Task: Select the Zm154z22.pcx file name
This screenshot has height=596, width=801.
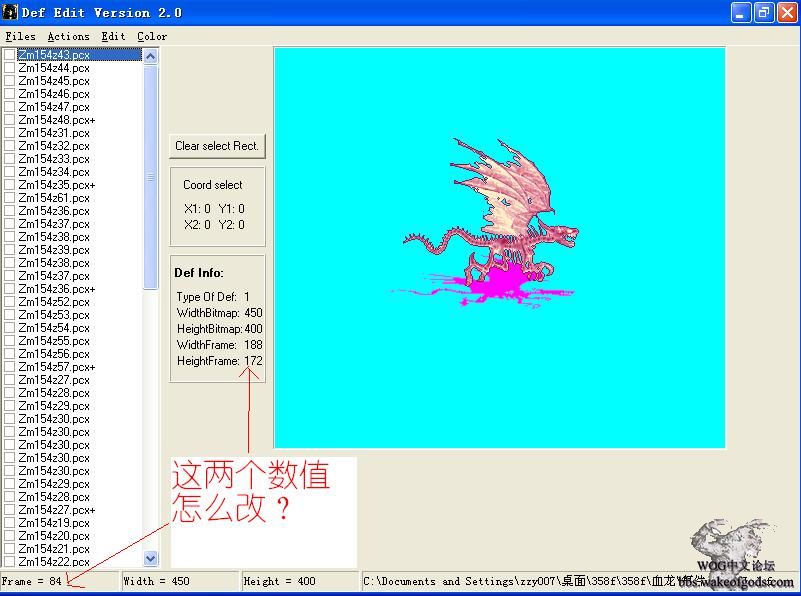Action: (54, 562)
